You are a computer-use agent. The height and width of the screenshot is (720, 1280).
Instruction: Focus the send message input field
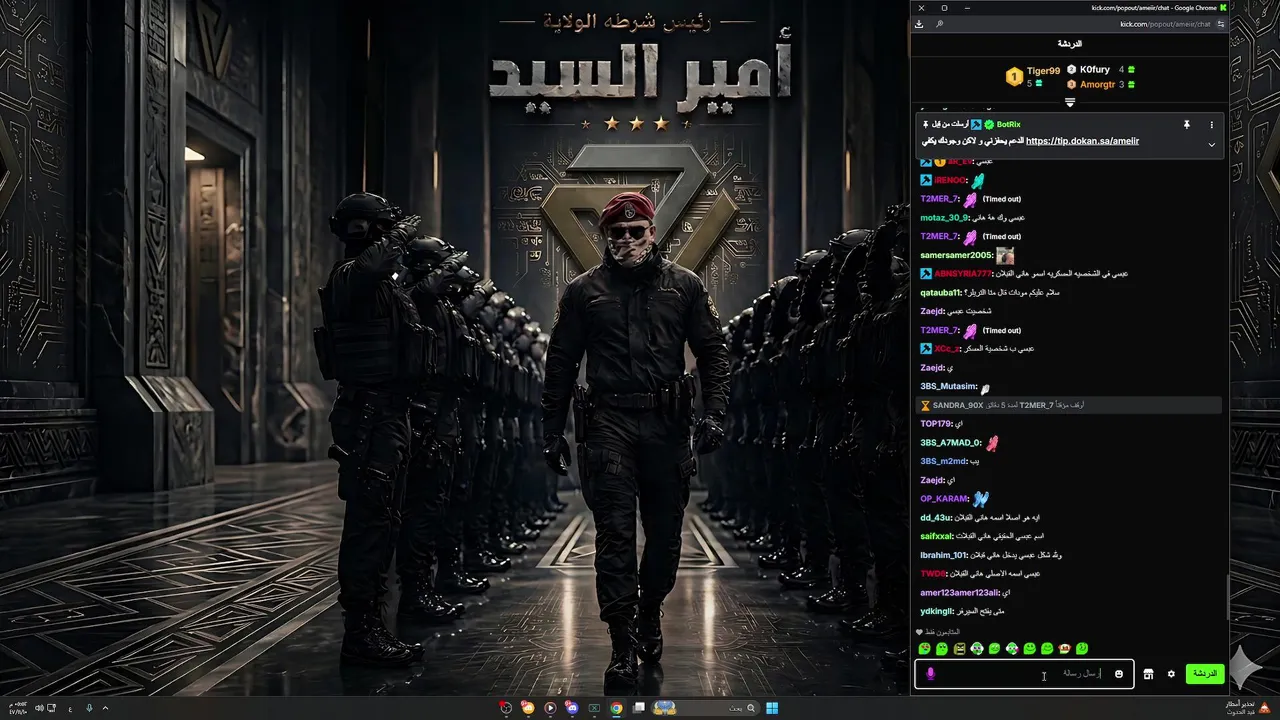[1024, 674]
